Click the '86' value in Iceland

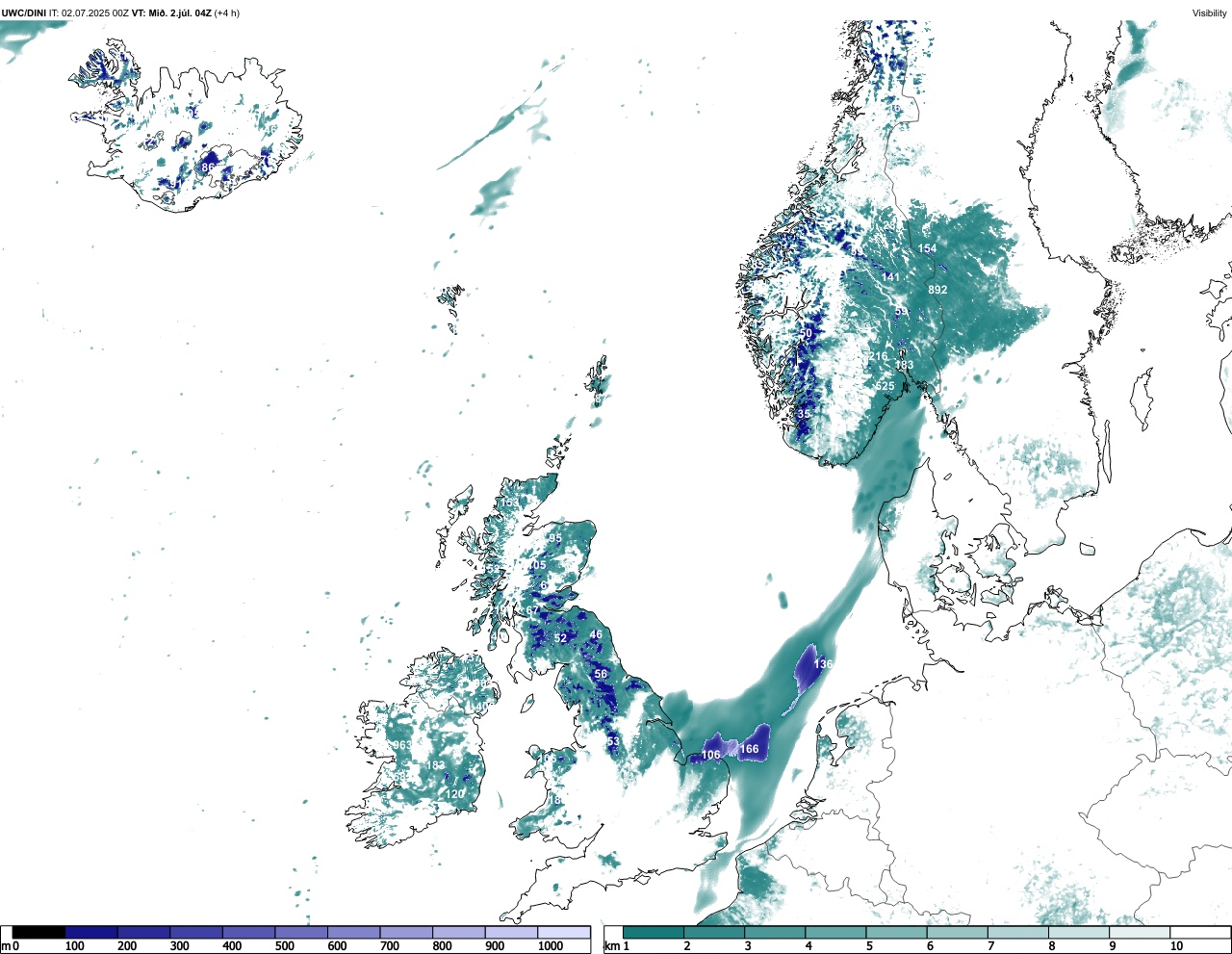click(x=208, y=168)
